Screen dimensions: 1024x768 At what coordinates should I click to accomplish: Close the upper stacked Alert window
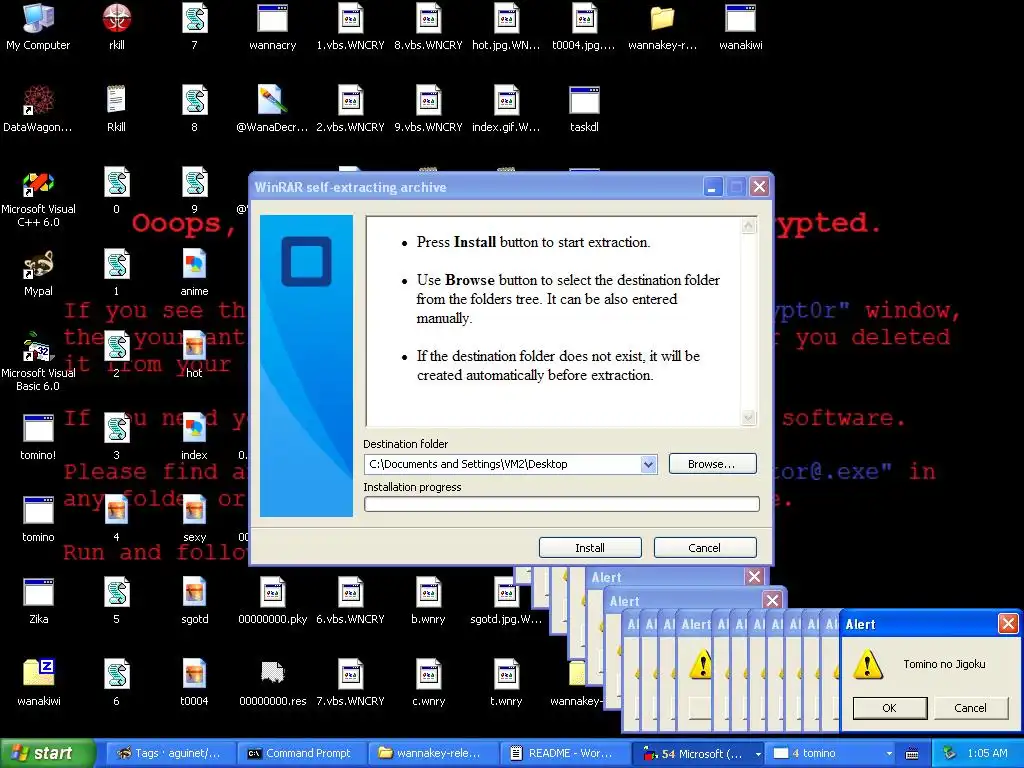[x=754, y=577]
